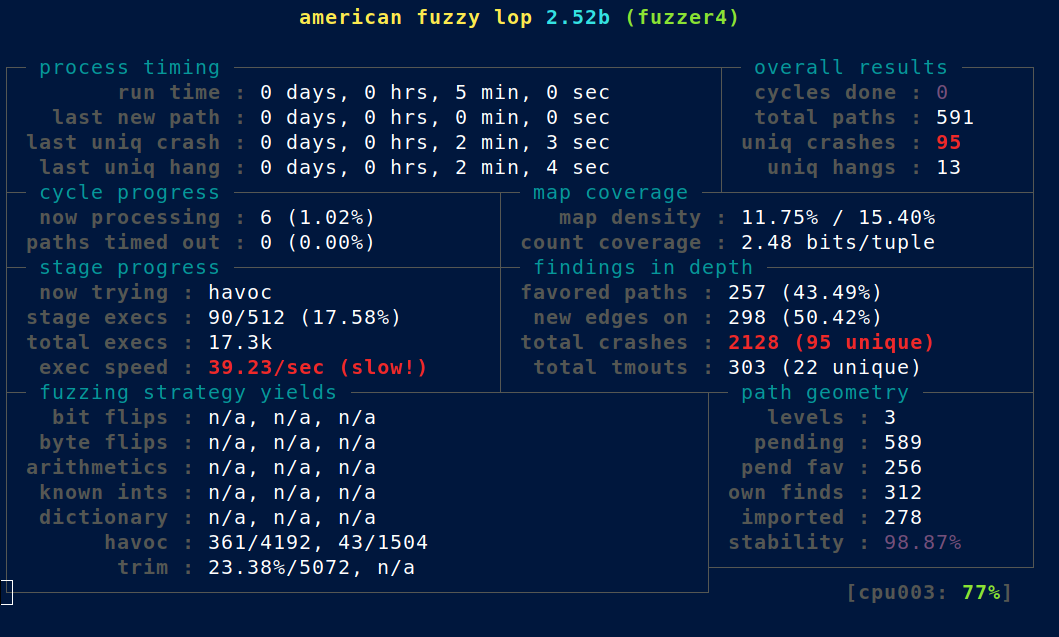Click the map density value '11.75% / 15.40%'

[x=838, y=218]
